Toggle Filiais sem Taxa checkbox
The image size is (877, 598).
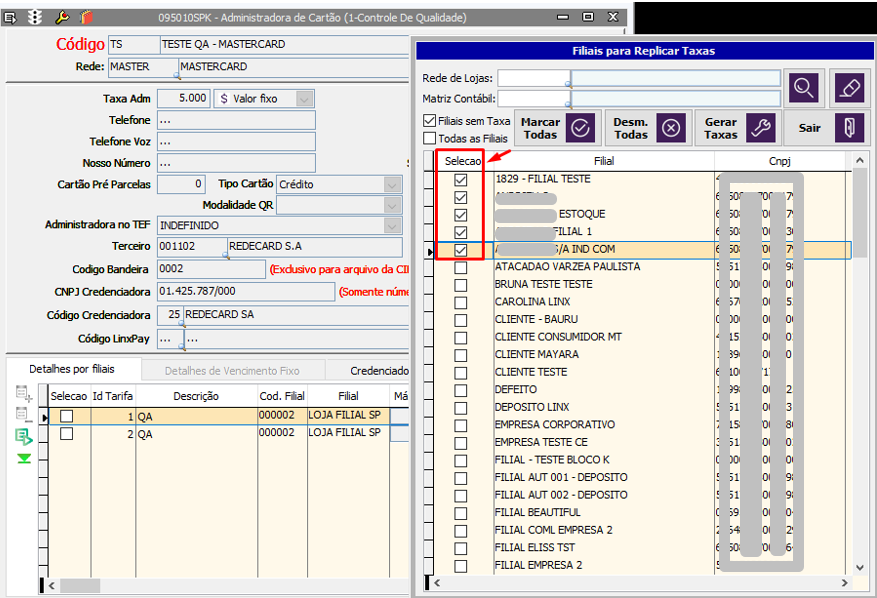click(430, 121)
